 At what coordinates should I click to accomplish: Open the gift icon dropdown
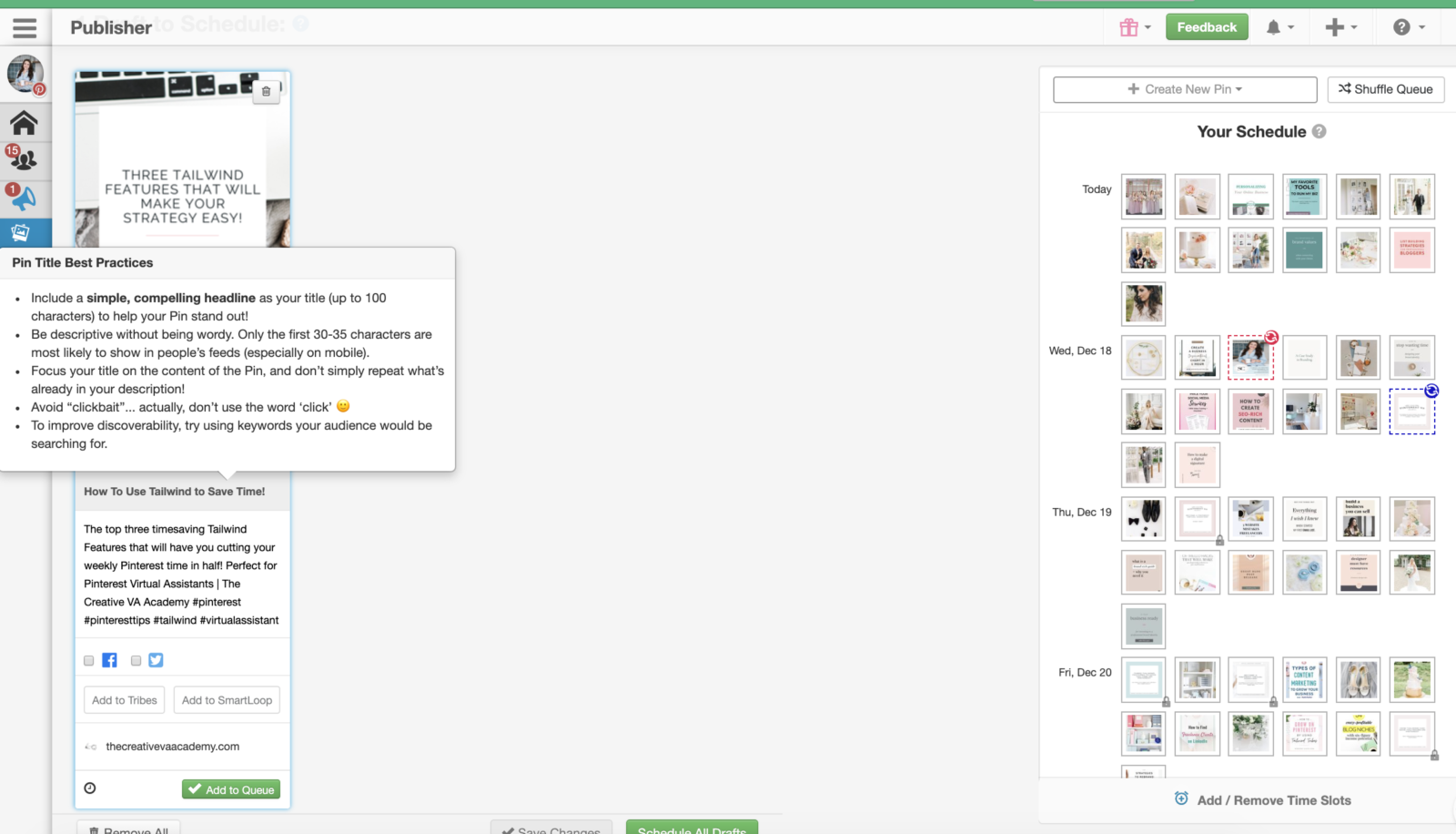[1134, 27]
